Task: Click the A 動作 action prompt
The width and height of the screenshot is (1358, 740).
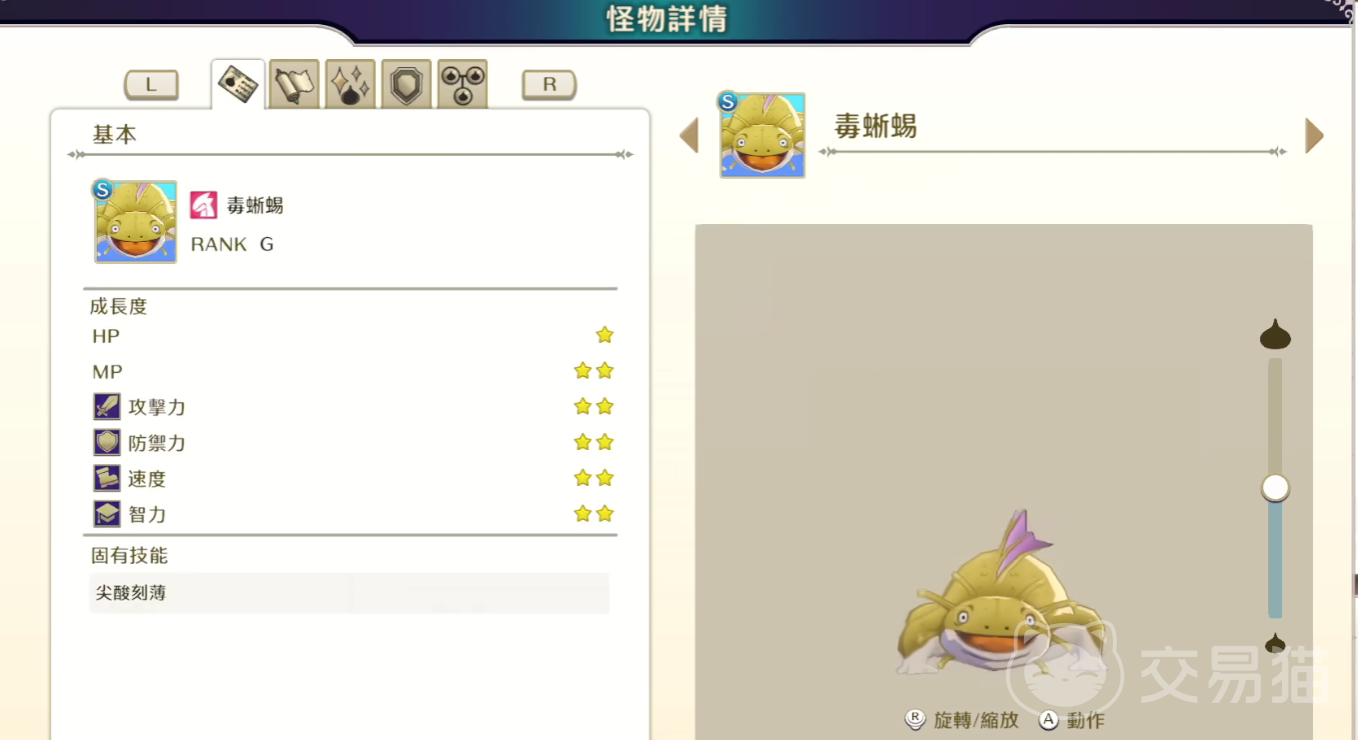Action: point(1071,720)
